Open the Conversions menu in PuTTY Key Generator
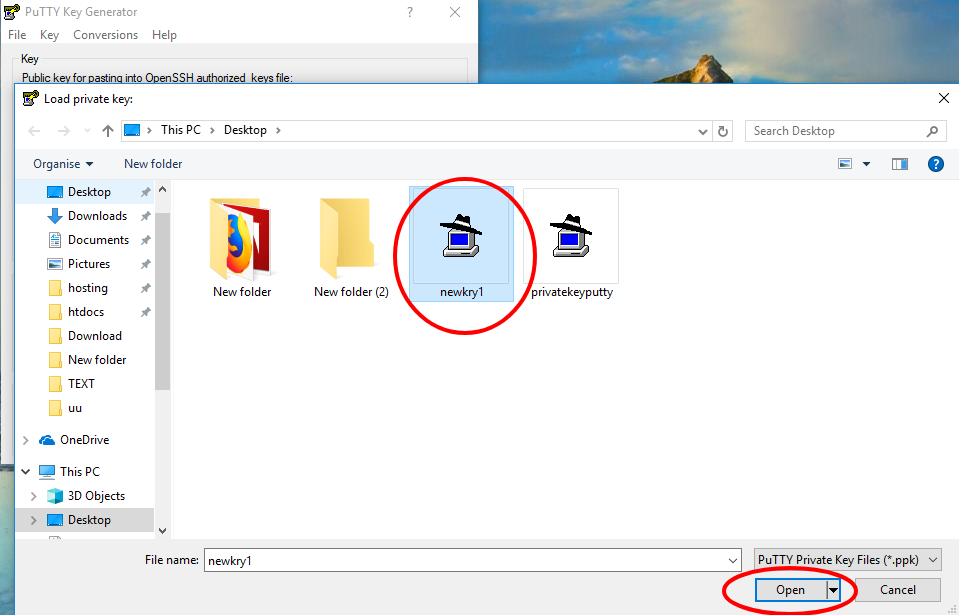This screenshot has width=959, height=615. click(105, 35)
